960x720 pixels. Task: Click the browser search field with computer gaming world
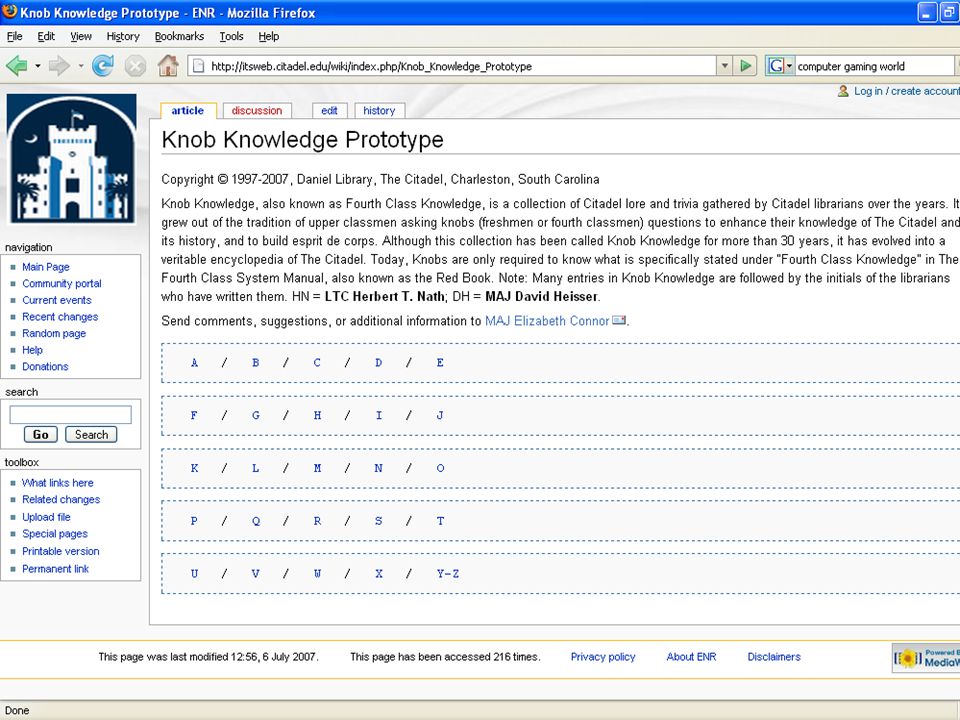(x=874, y=66)
